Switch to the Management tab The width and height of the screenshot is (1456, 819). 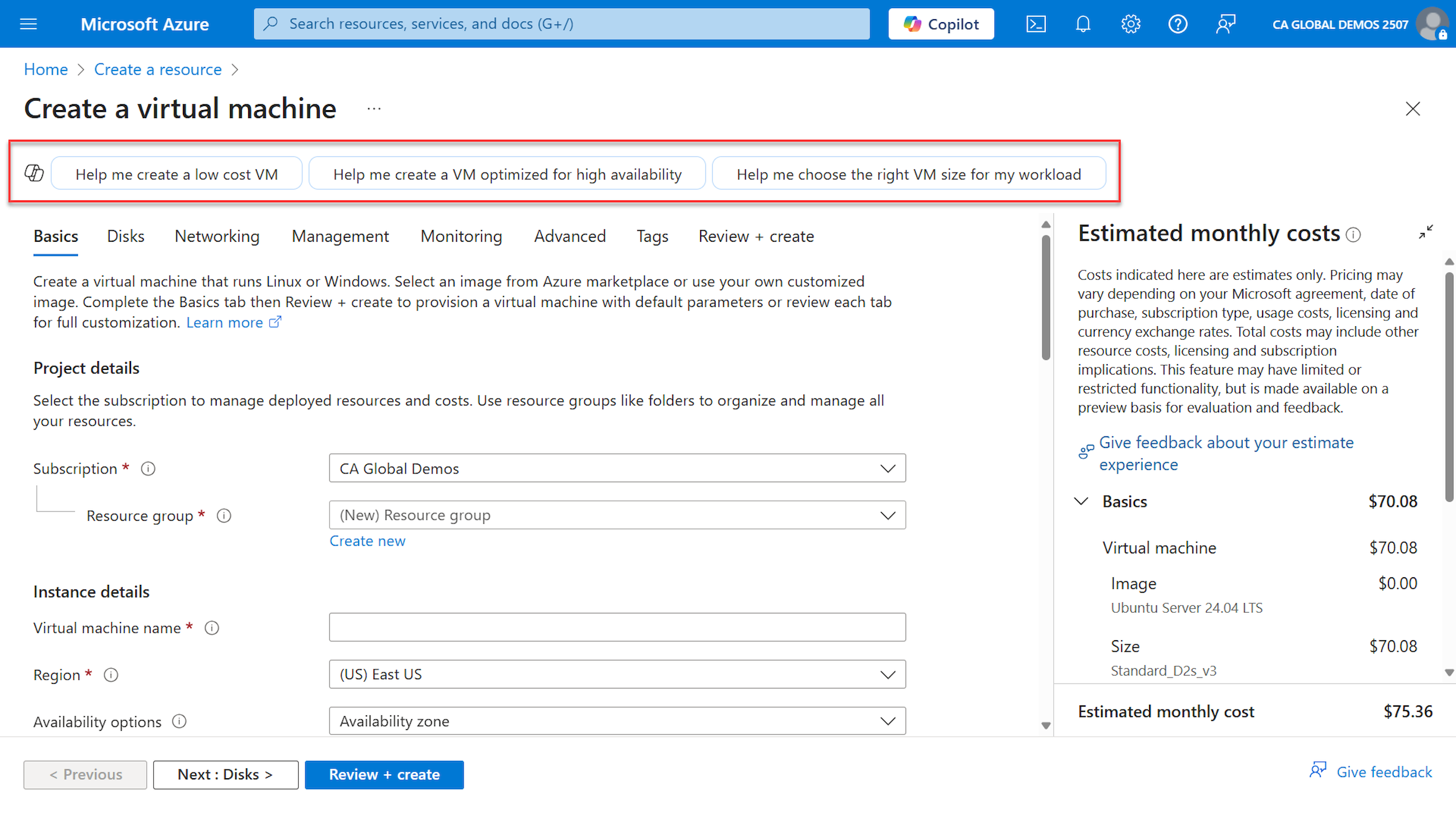point(340,236)
